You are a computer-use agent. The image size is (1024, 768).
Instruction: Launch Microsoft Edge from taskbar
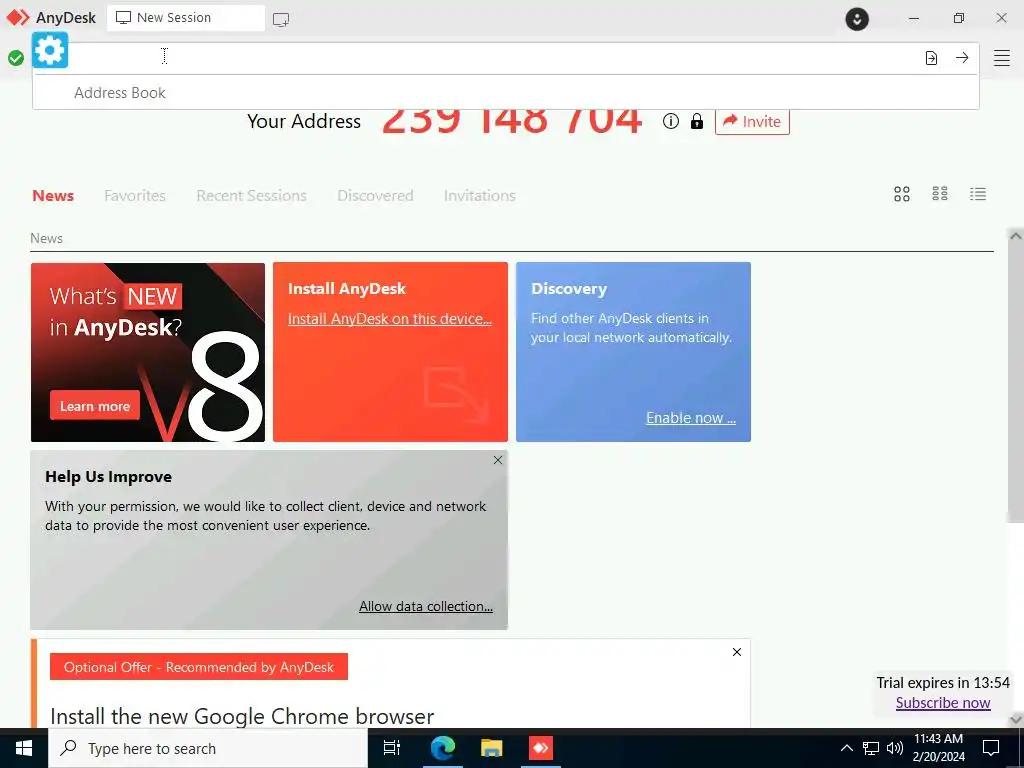click(442, 748)
